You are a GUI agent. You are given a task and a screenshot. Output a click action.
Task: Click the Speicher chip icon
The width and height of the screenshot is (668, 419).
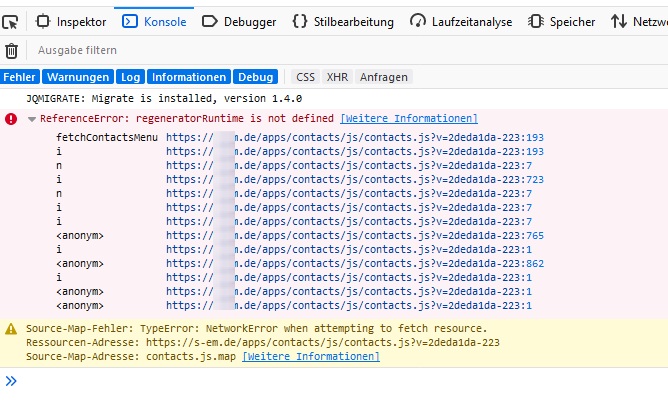point(536,21)
